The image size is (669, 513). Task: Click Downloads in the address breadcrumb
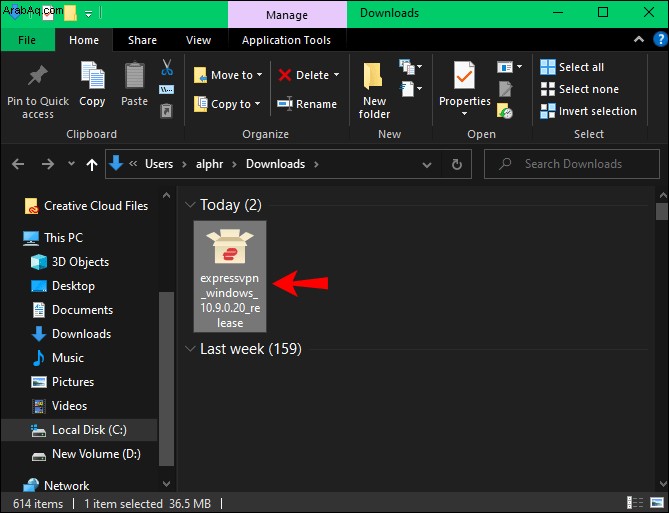coord(276,164)
